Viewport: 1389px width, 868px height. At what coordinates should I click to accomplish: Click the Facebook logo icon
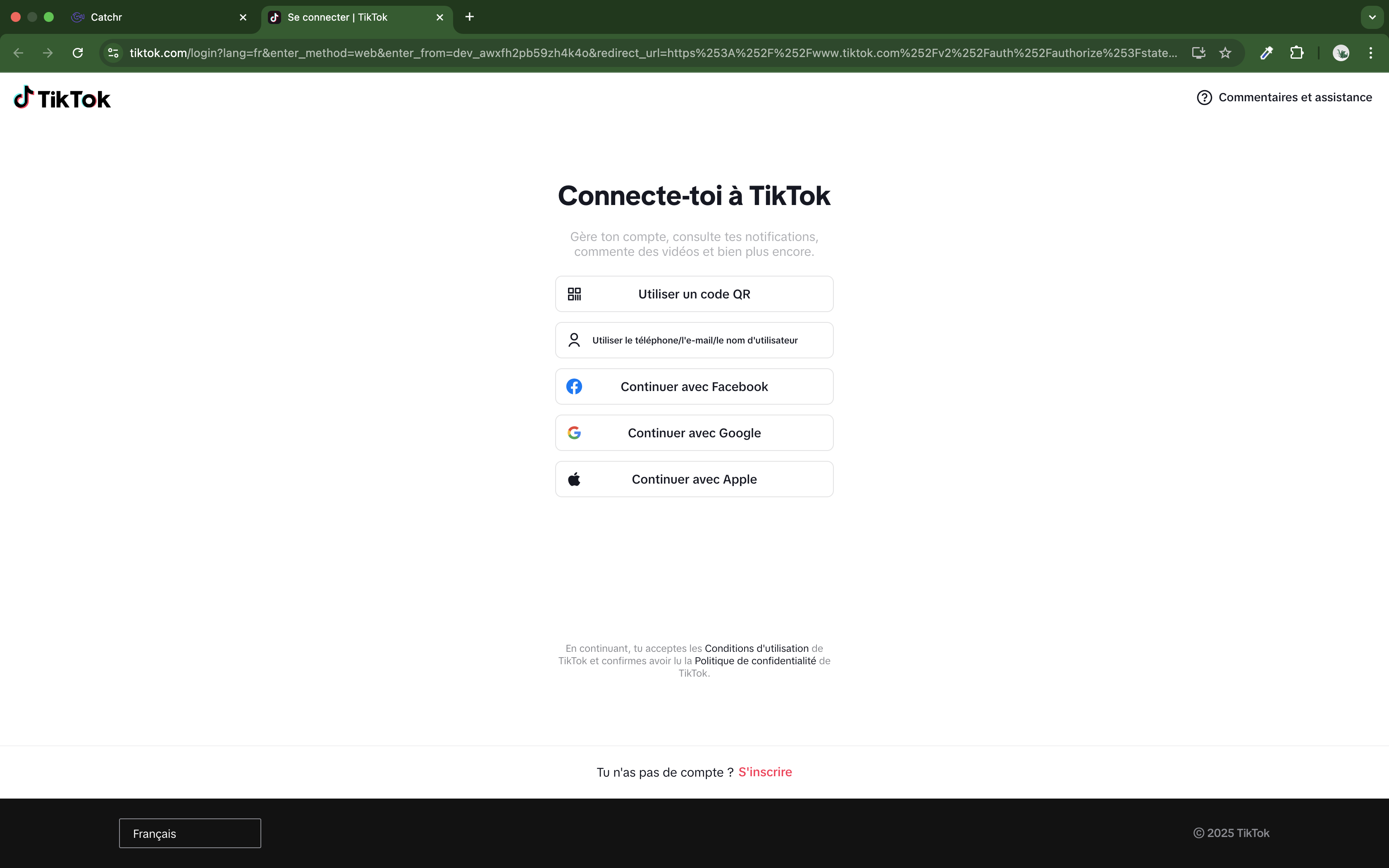click(x=574, y=386)
